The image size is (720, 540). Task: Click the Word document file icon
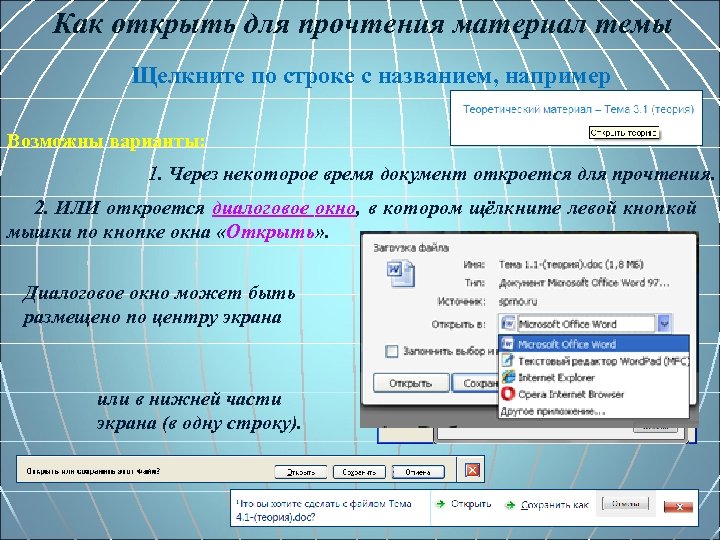click(x=400, y=273)
